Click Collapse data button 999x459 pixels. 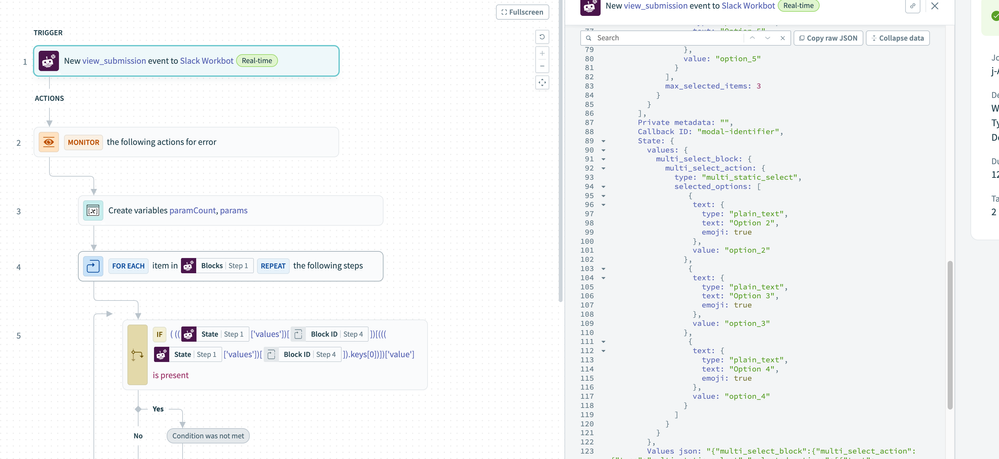point(898,38)
